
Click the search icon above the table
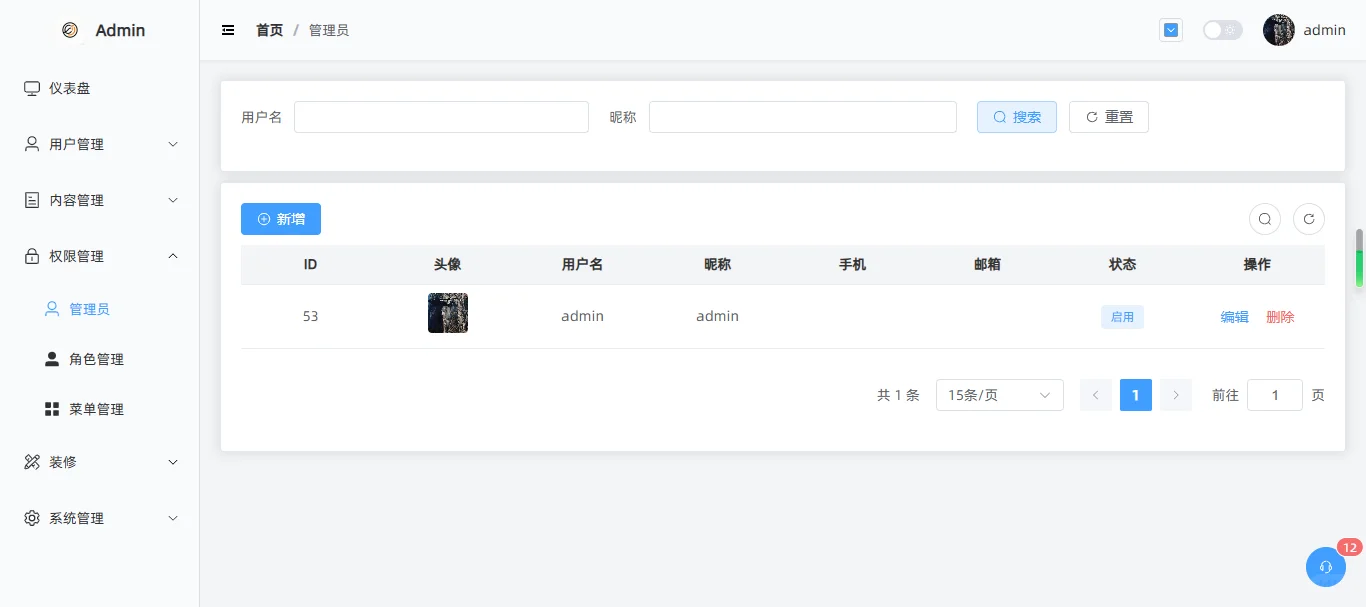(1264, 218)
